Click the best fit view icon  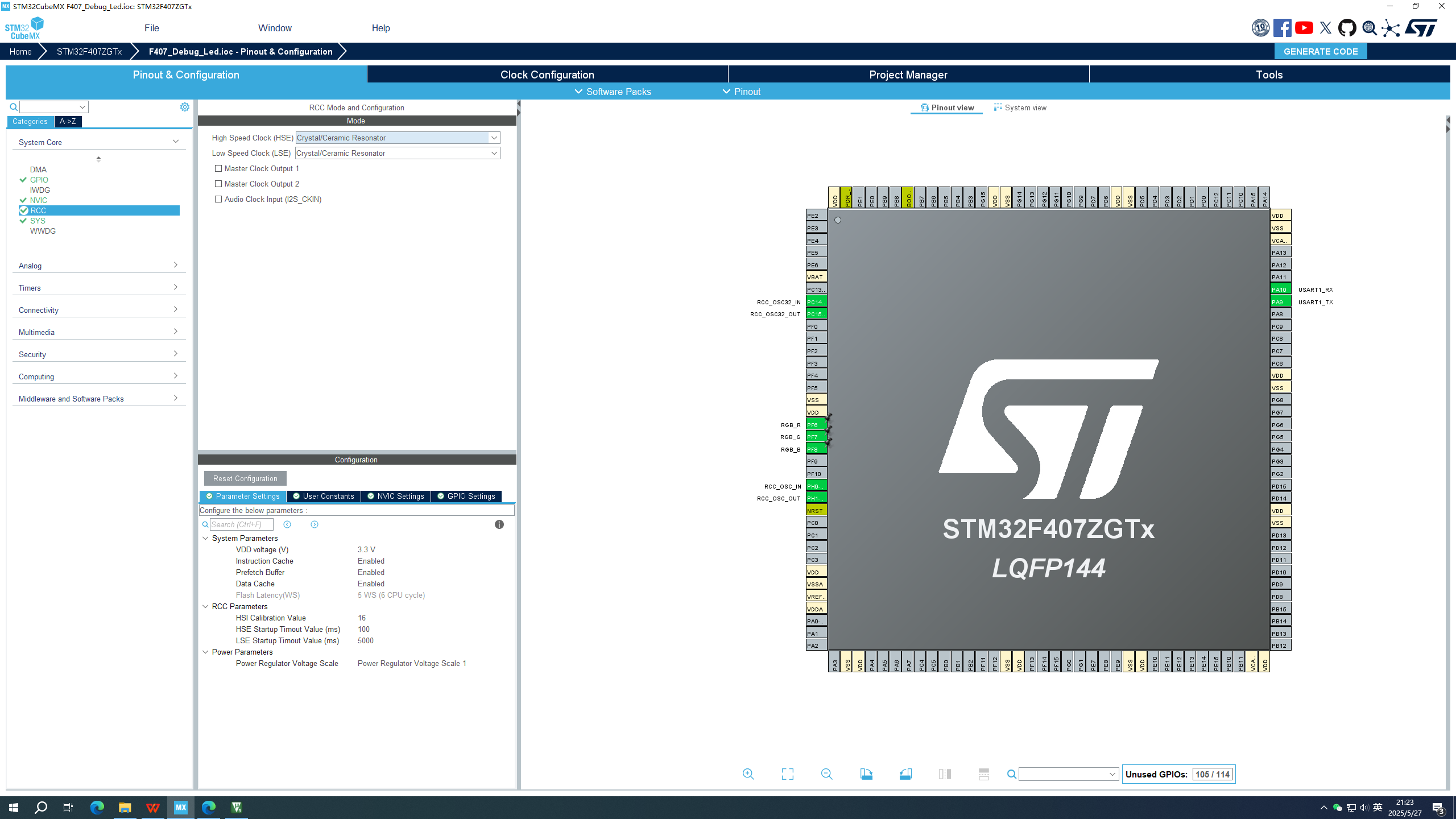pyautogui.click(x=788, y=774)
